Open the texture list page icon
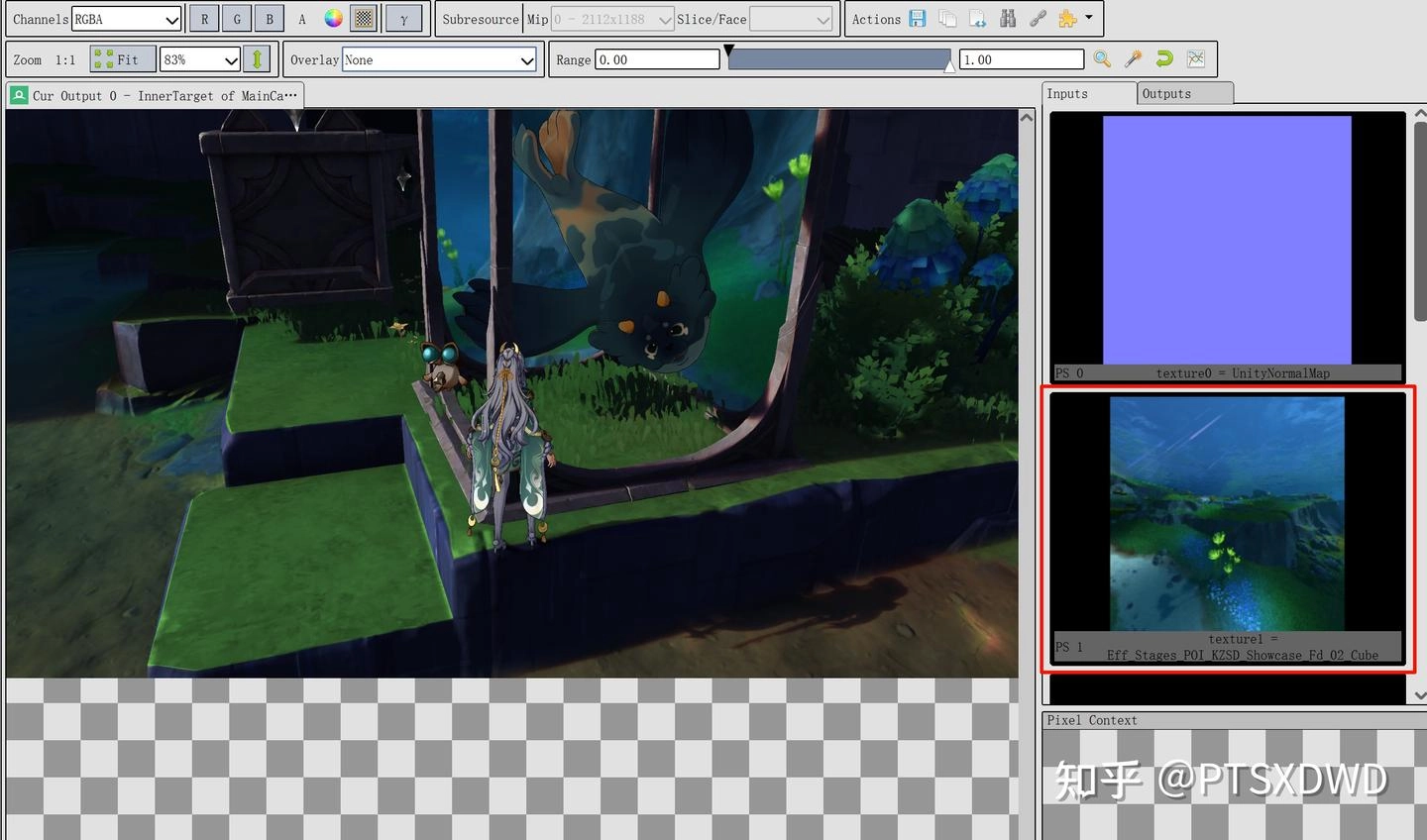The height and width of the screenshot is (840, 1427). click(x=977, y=19)
